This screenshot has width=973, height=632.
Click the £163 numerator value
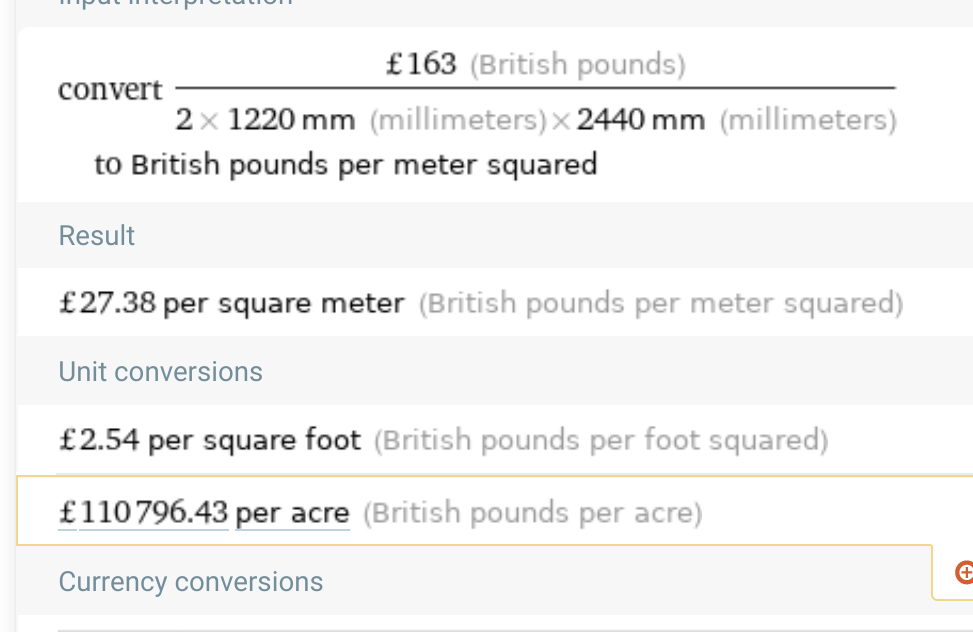tap(421, 64)
